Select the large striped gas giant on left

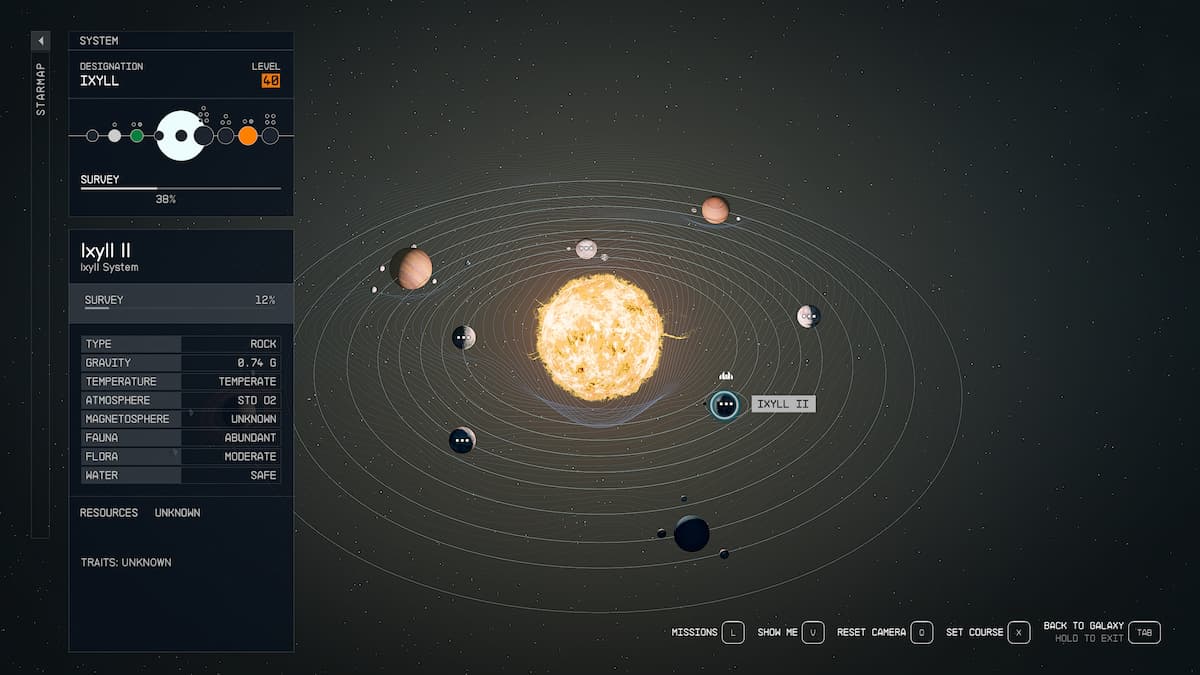[x=411, y=268]
